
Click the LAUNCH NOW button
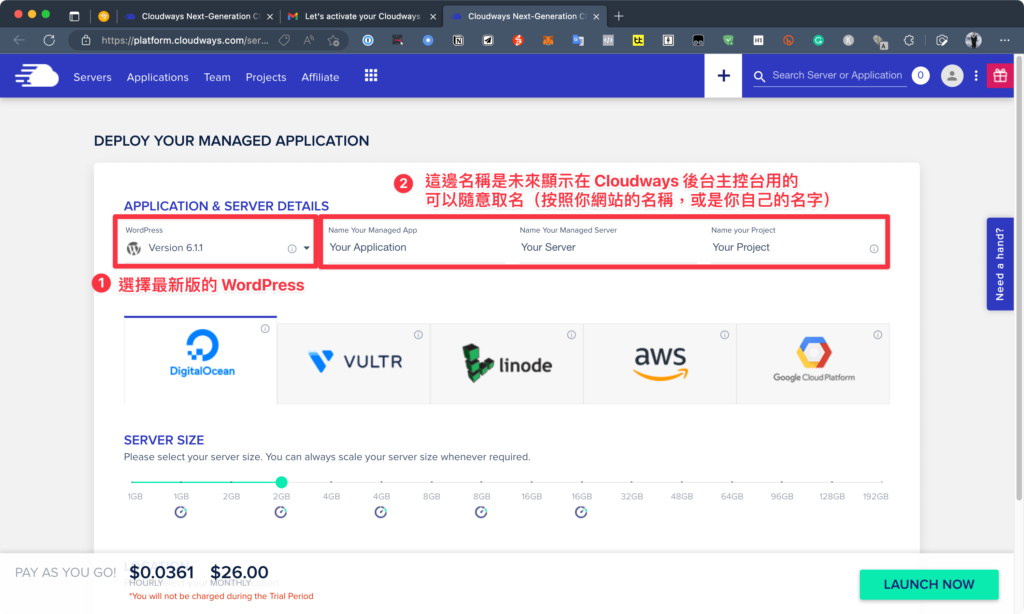point(929,585)
